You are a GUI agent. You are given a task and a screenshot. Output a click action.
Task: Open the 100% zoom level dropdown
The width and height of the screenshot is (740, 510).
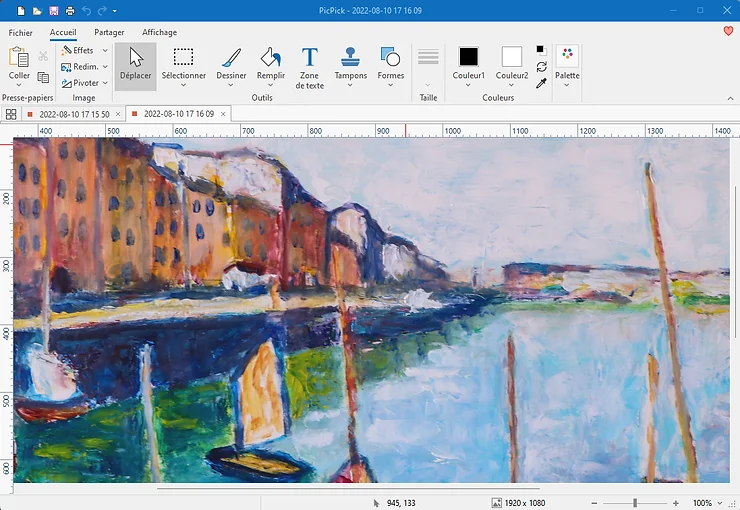click(720, 503)
